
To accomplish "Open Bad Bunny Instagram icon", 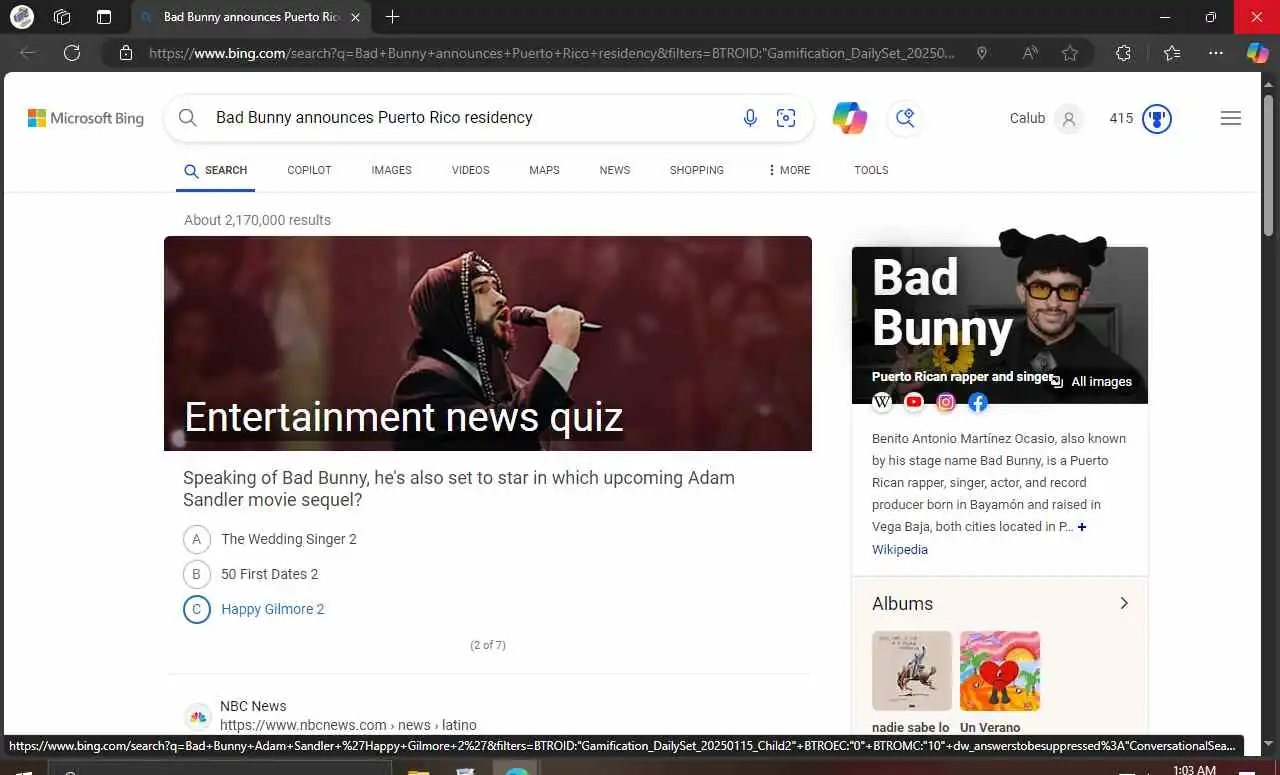I will point(946,402).
